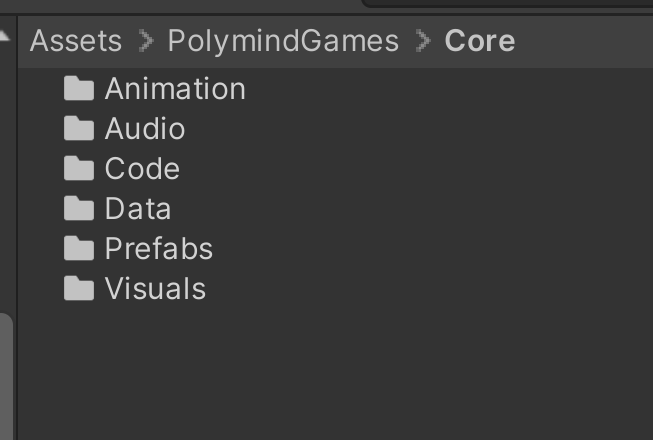Click the left panel's vertical scrollbar thumb
This screenshot has width=653, height=440.
(5, 375)
